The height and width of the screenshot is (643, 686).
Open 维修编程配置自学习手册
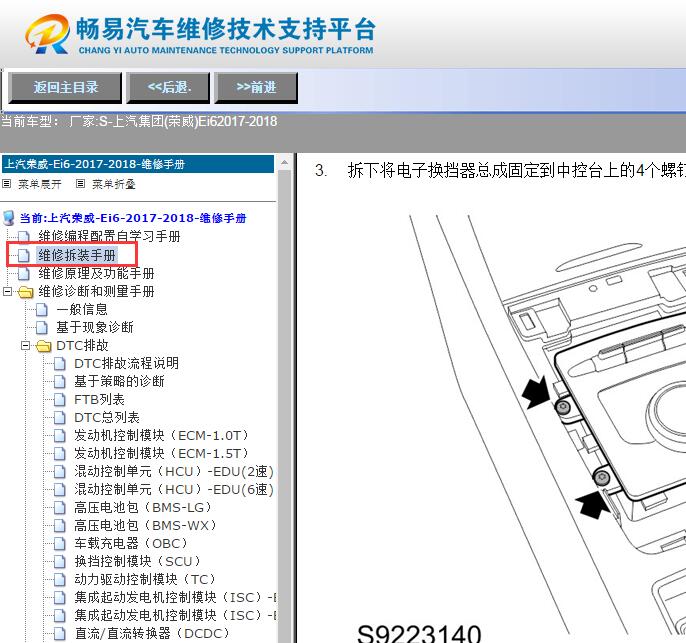point(109,236)
